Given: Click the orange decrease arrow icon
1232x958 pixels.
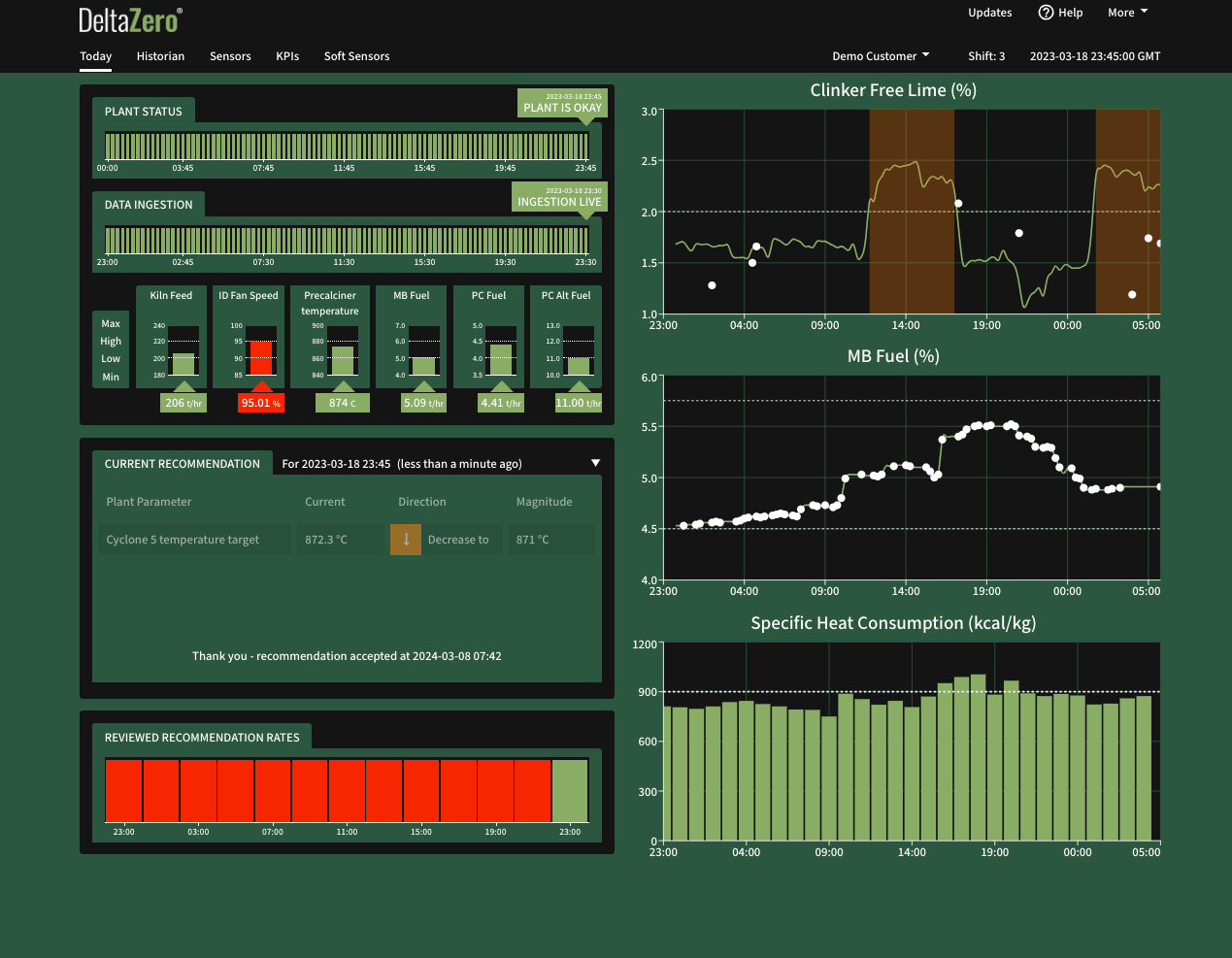Looking at the screenshot, I should coord(406,540).
